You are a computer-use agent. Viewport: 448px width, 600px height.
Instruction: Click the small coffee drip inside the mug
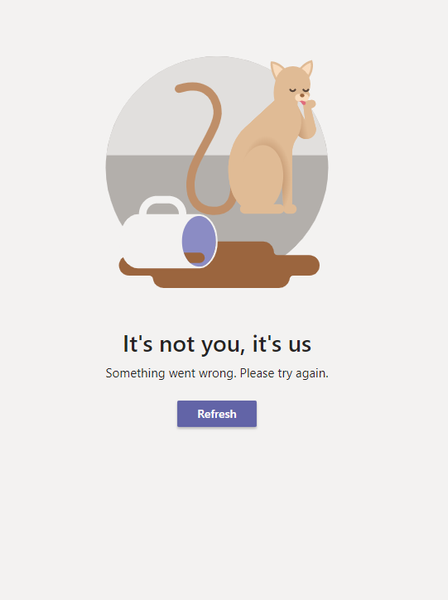pyautogui.click(x=194, y=258)
